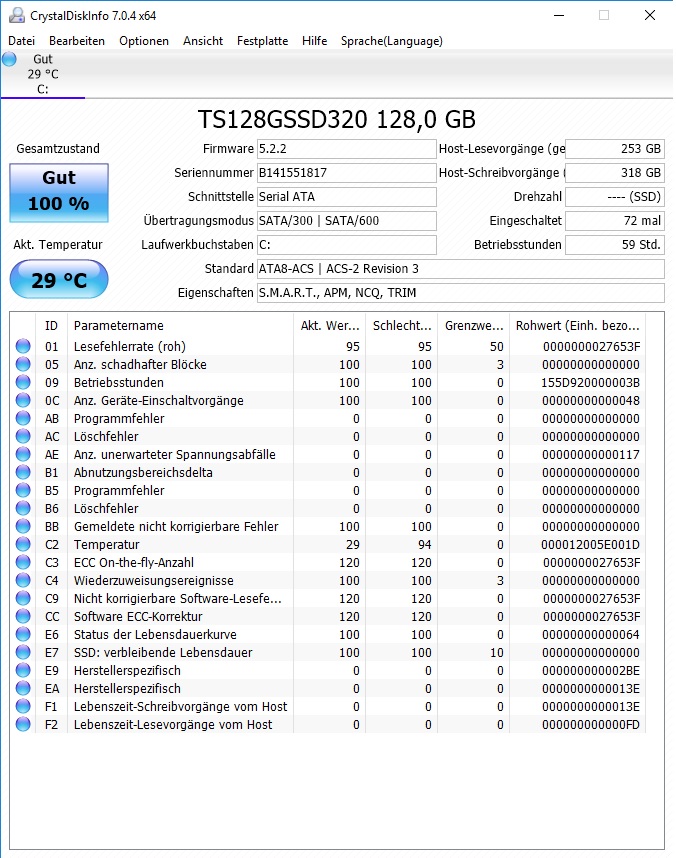Screen dimensions: 676x858
Task: Open the Festplatte menu
Action: coord(262,41)
